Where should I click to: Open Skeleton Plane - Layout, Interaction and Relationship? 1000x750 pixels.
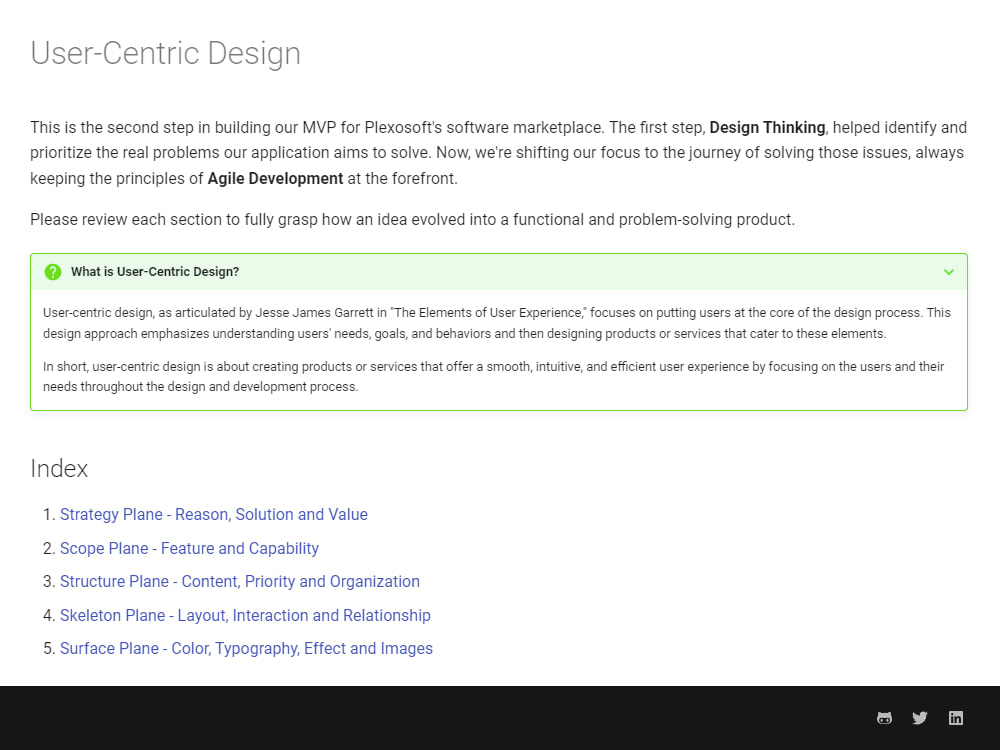click(245, 615)
